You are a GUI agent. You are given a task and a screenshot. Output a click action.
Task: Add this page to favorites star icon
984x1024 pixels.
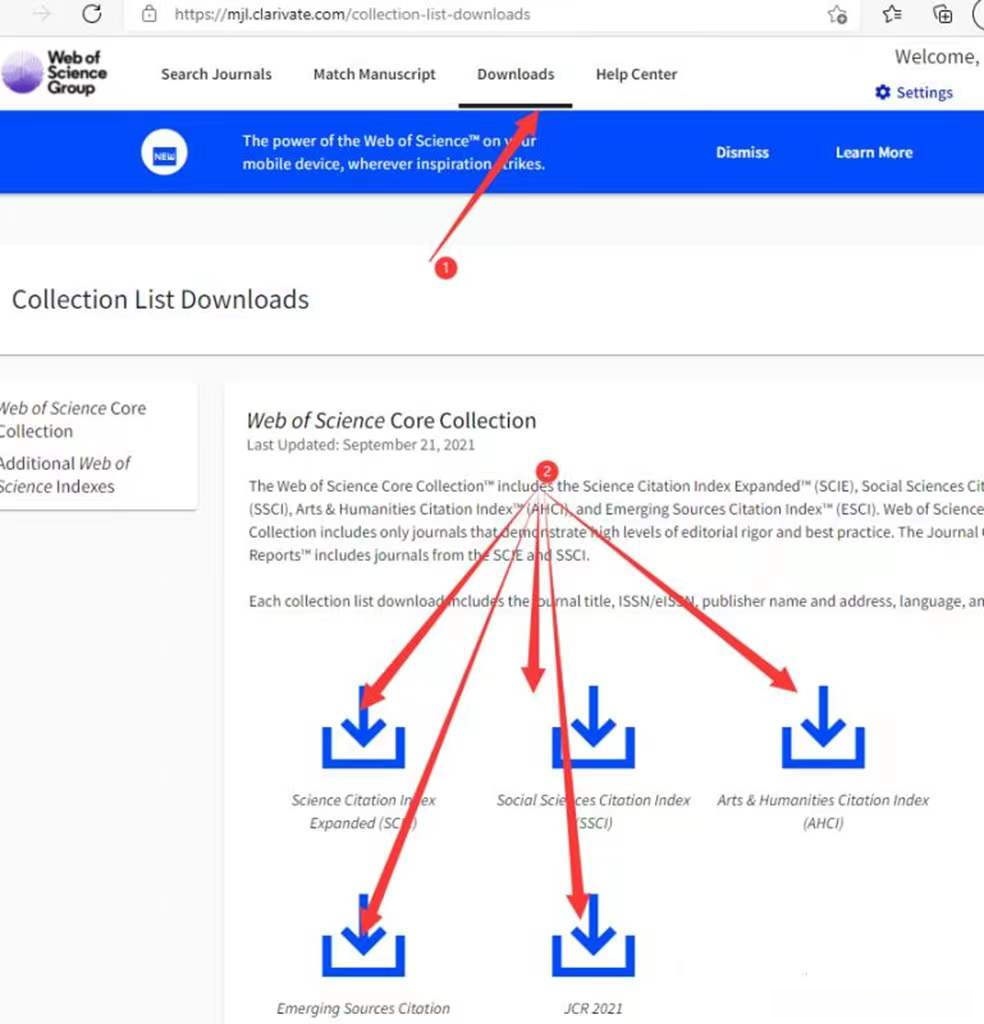837,14
